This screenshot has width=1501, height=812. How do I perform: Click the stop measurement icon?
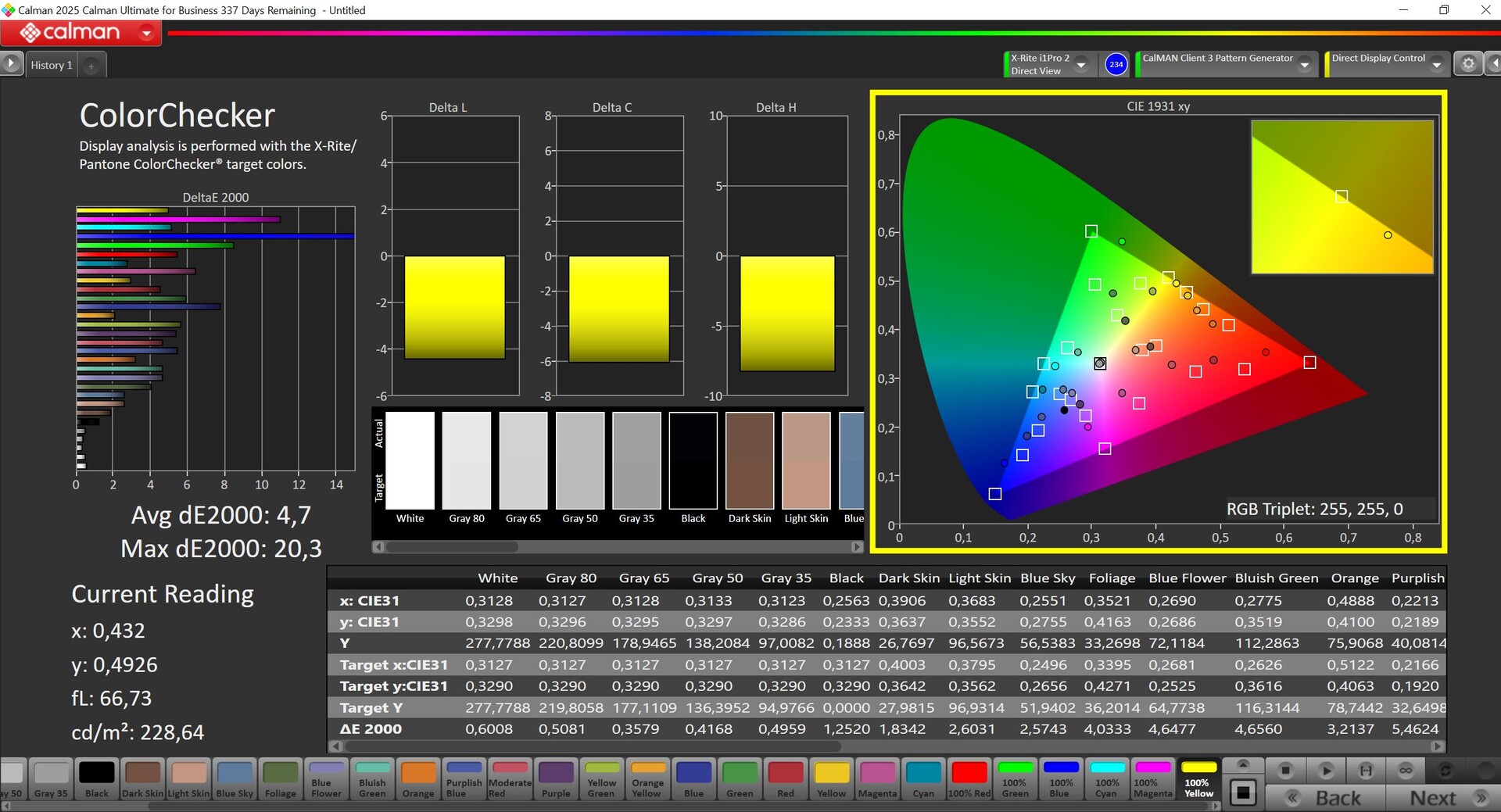pyautogui.click(x=1285, y=771)
